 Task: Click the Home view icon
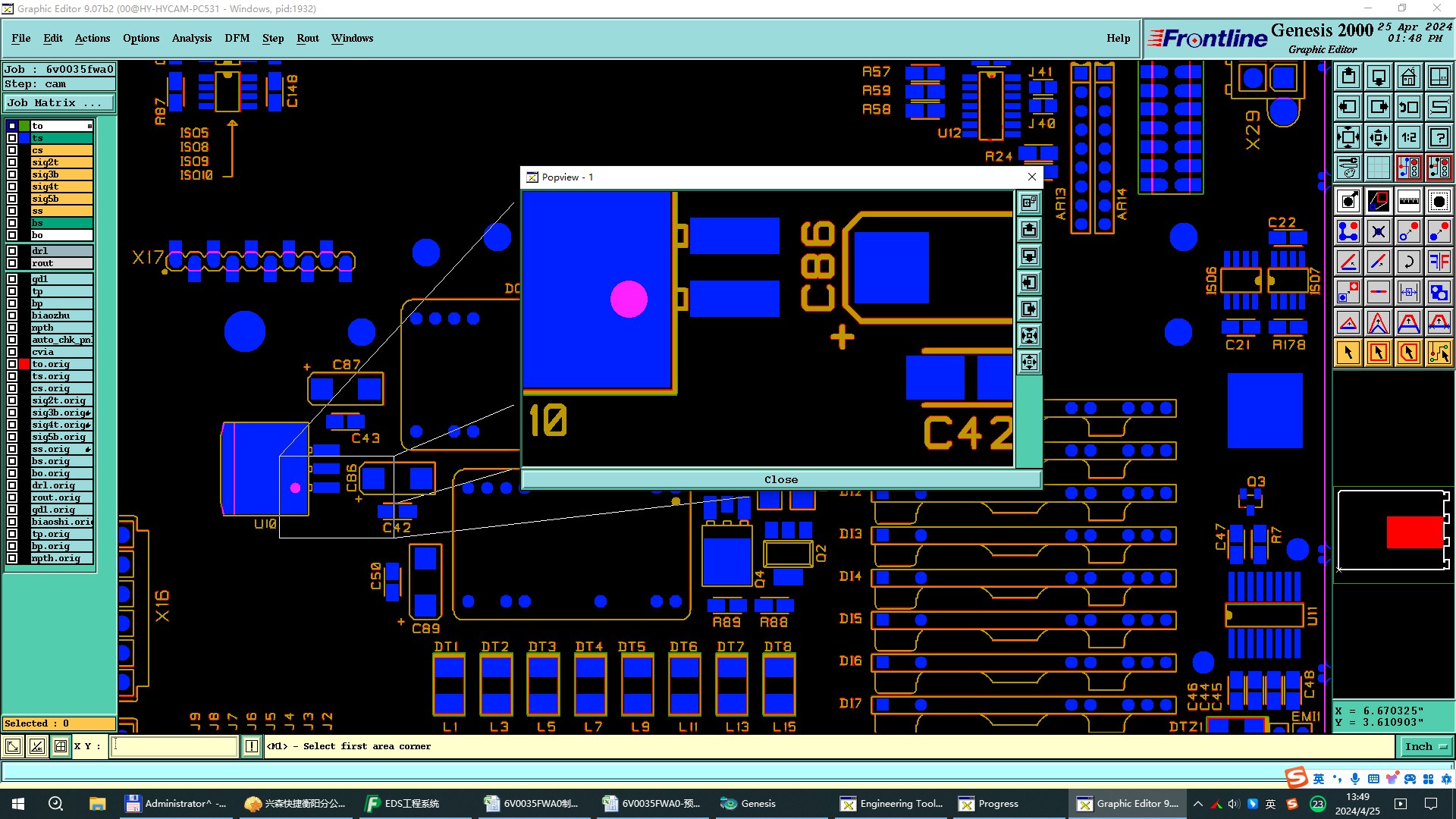1408,77
